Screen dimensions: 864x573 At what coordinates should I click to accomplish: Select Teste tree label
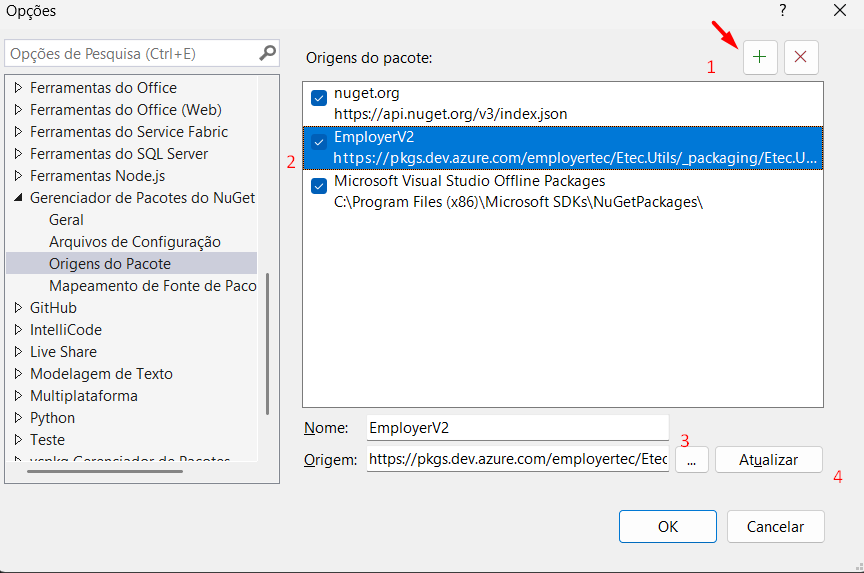(x=47, y=440)
